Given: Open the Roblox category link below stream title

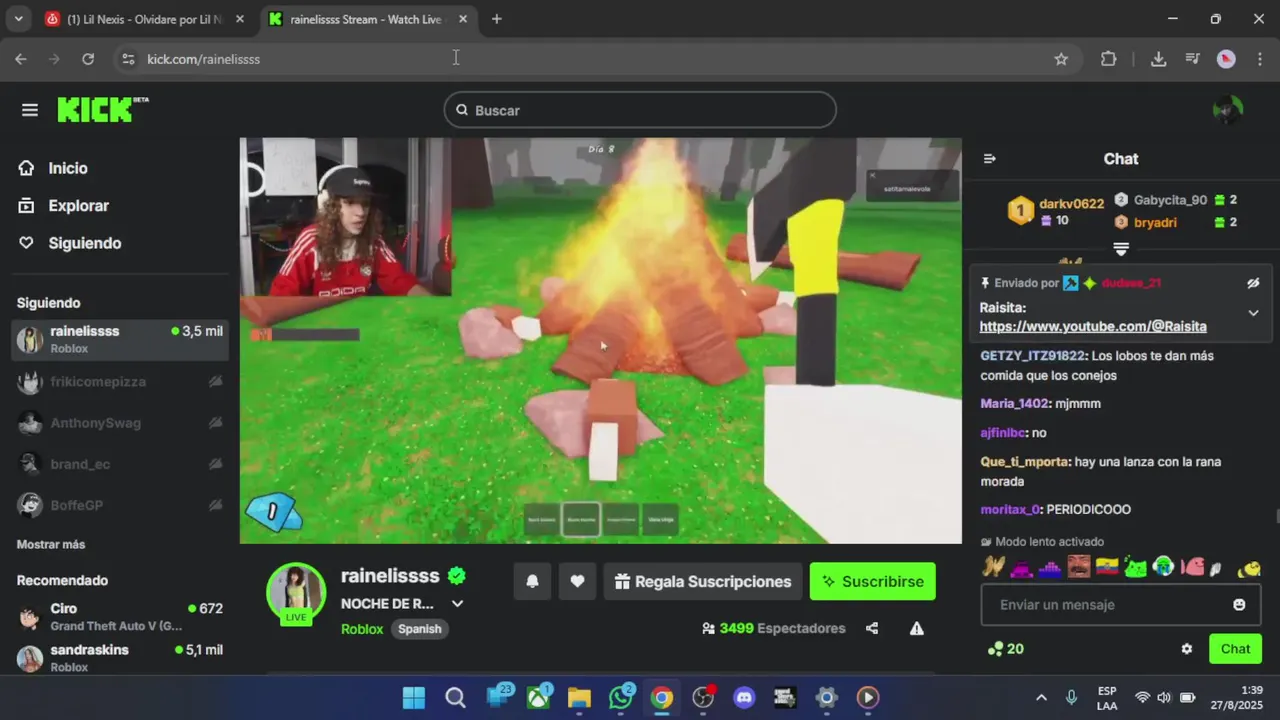Looking at the screenshot, I should pos(362,629).
